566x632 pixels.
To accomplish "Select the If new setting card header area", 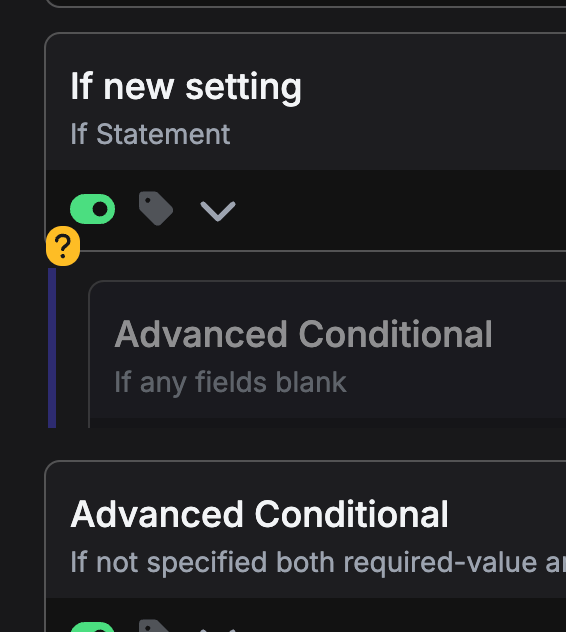I will [x=306, y=102].
